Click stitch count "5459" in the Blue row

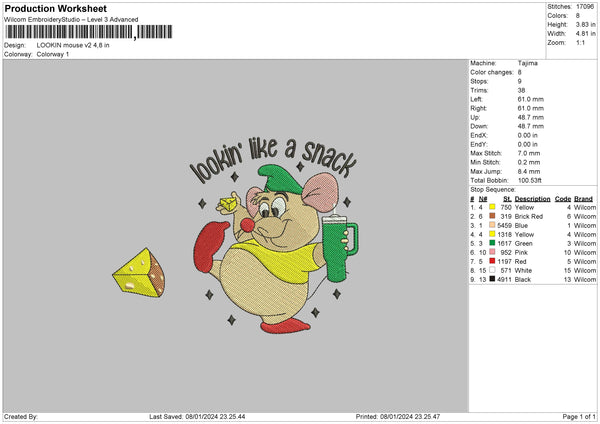[x=504, y=225]
